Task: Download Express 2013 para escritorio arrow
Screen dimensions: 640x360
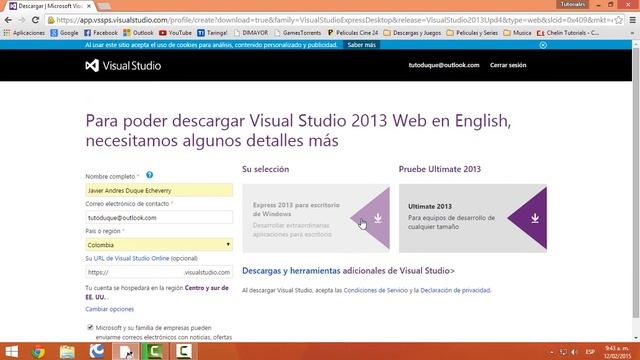Action: click(371, 218)
